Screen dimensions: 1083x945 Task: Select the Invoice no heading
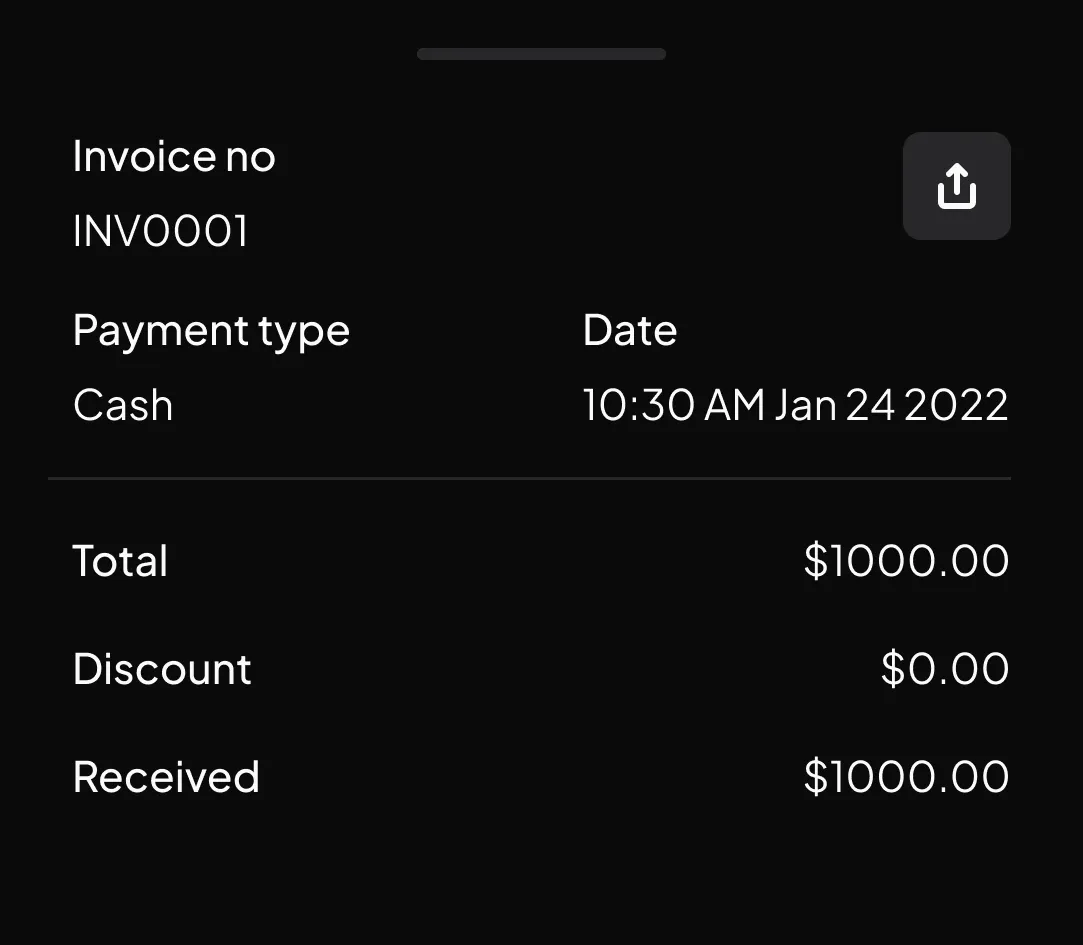174,155
